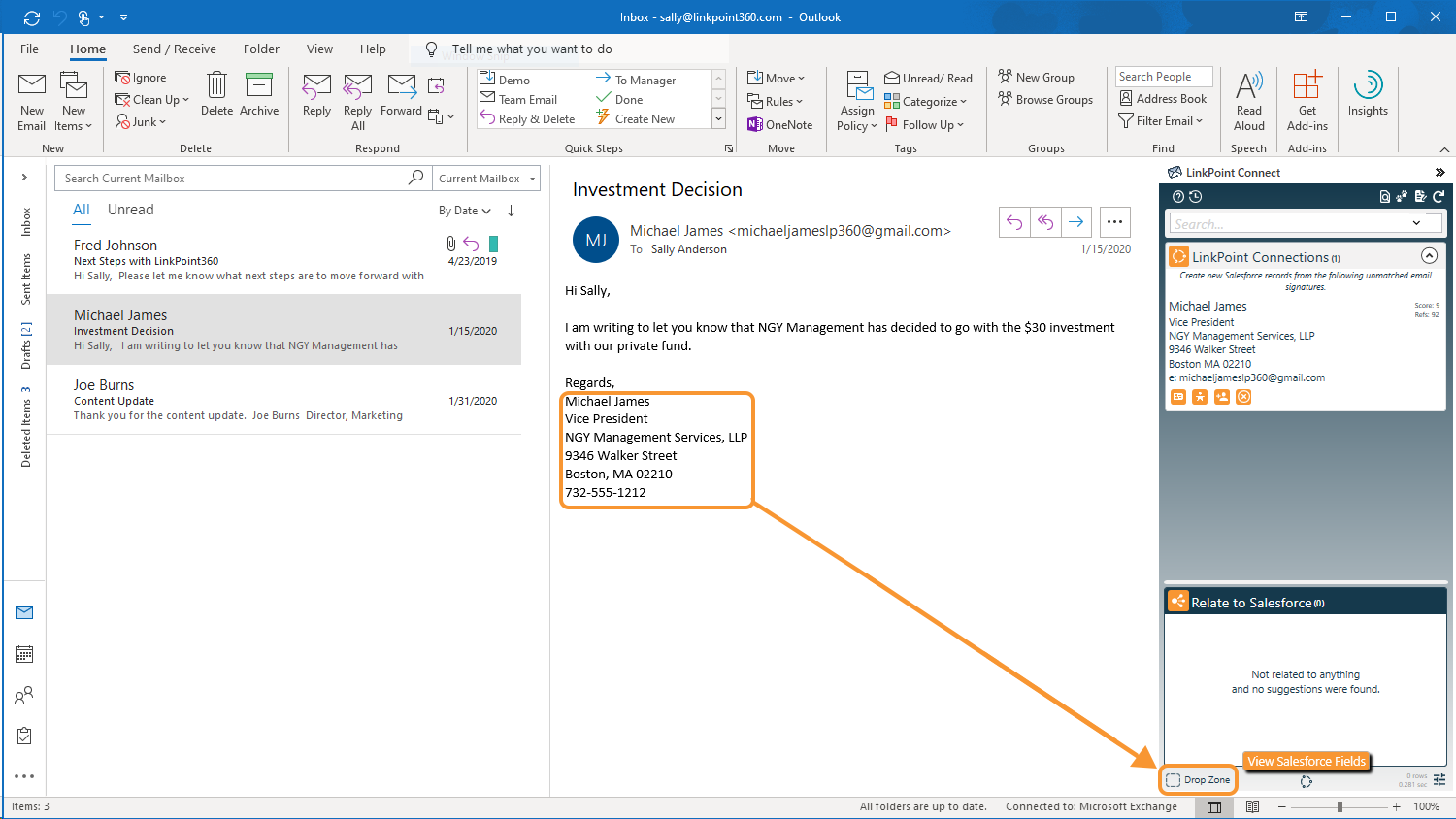Click the New Email button

click(x=31, y=101)
